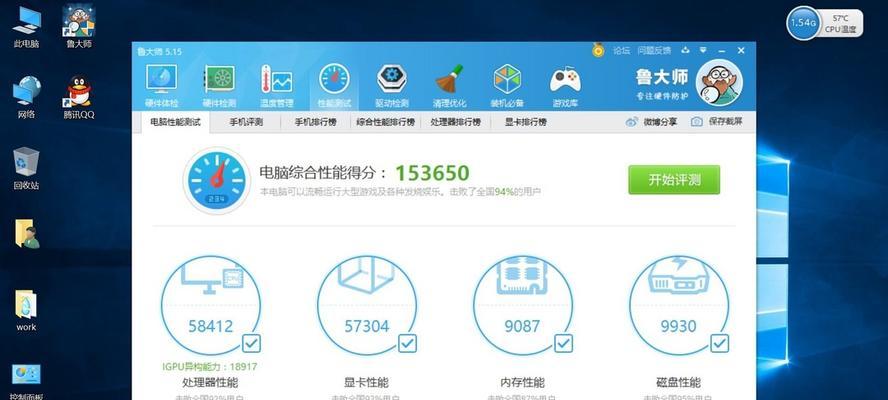The width and height of the screenshot is (888, 400).
Task: Open the user folder desktop icon
Action: pyautogui.click(x=27, y=233)
